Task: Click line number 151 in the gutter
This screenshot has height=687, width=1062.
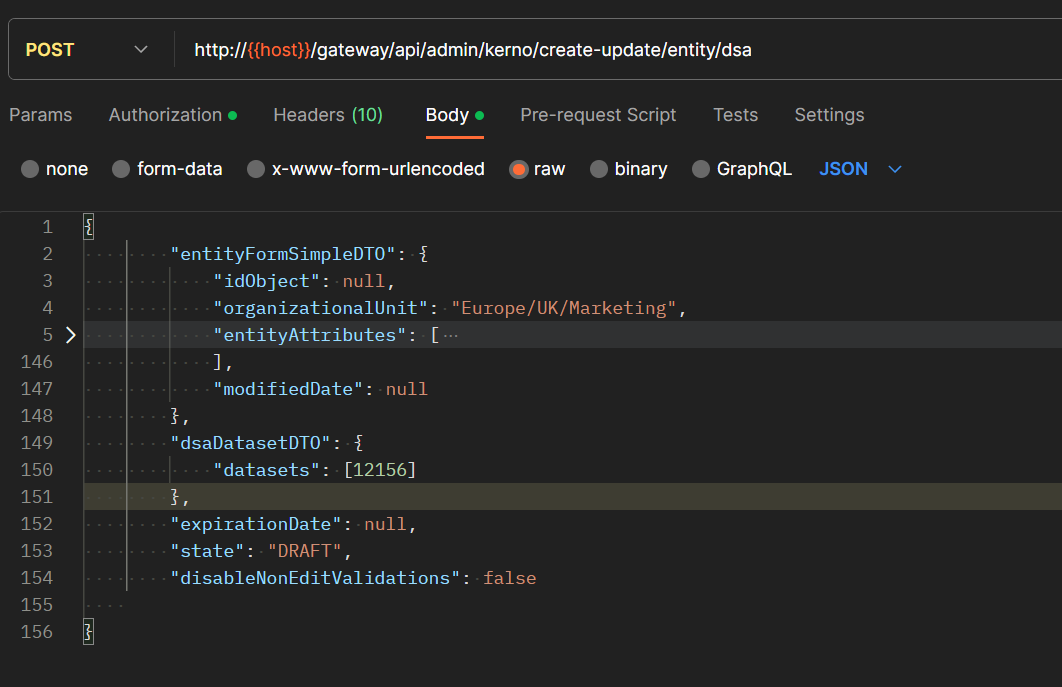Action: (x=36, y=497)
